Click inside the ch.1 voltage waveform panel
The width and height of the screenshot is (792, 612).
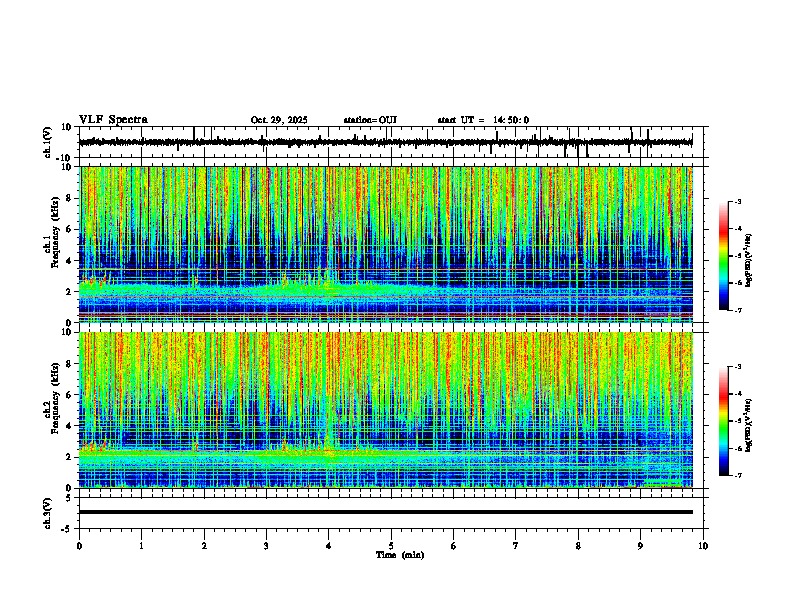coord(393,142)
